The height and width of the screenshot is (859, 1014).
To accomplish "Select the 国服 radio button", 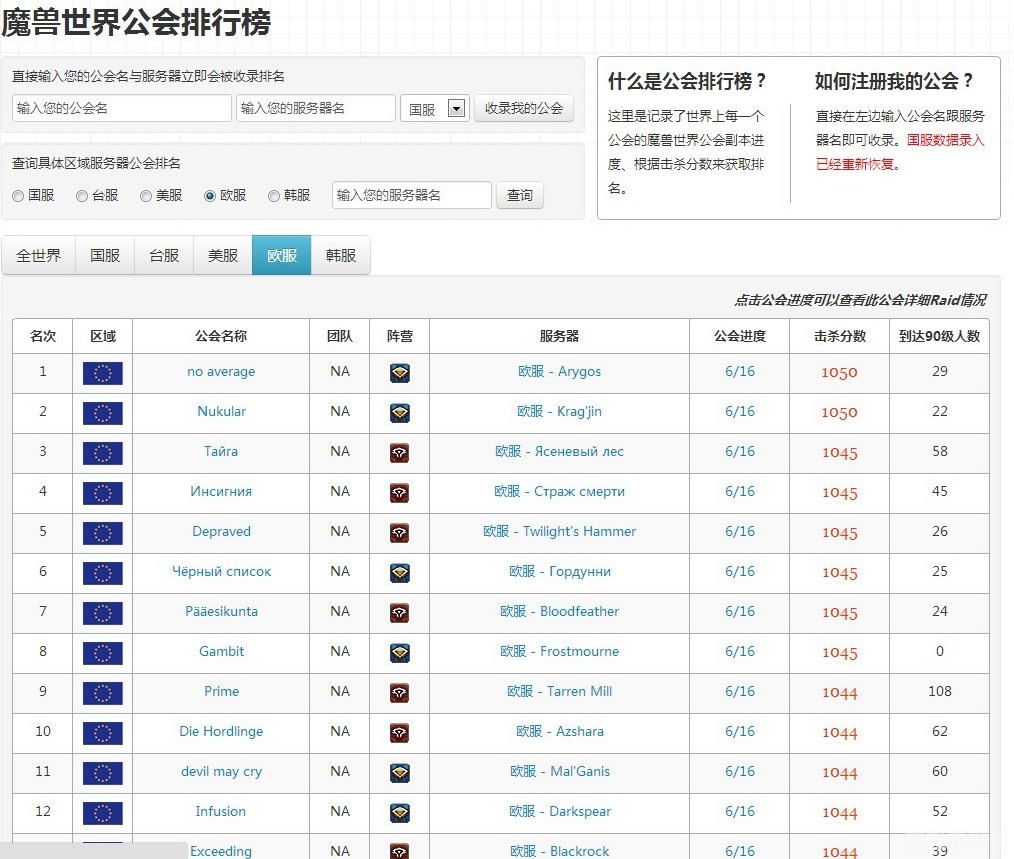I will coord(18,196).
